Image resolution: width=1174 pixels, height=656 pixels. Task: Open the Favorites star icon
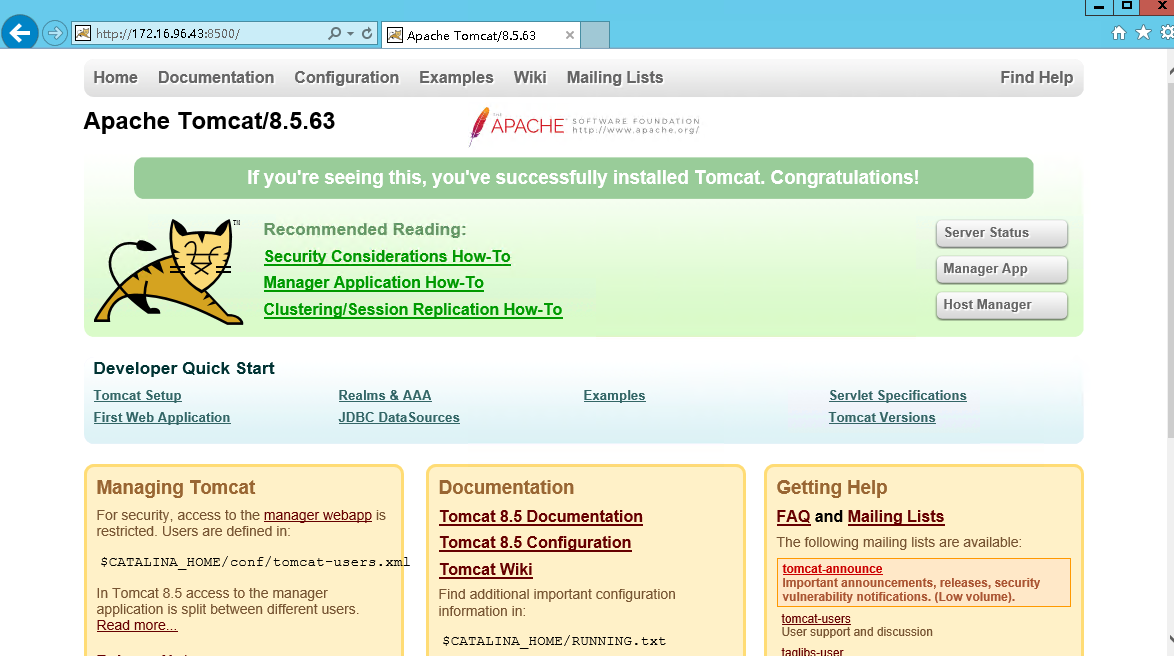pyautogui.click(x=1143, y=33)
